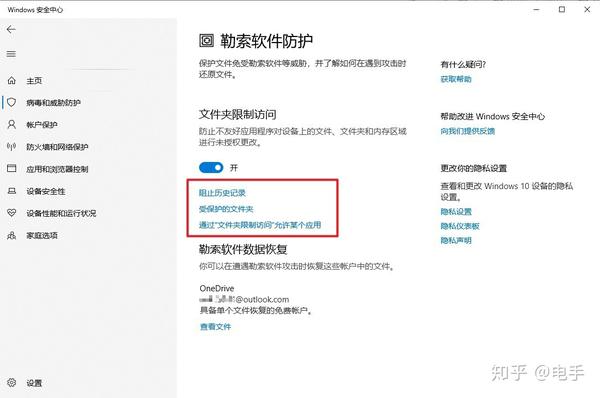The width and height of the screenshot is (600, 398).
Task: Click the 帮助改进 Windows 安全中心 heading
Action: tap(492, 116)
